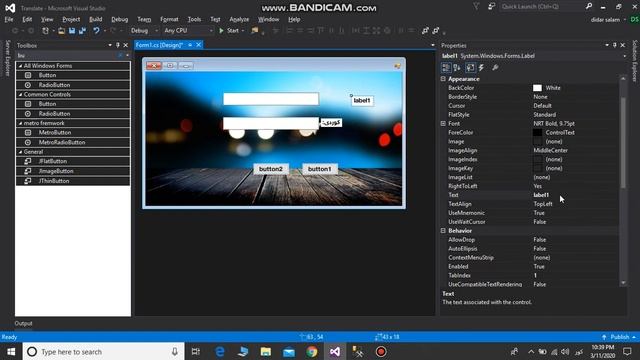
Task: Open the Mail app from the taskbar
Action: click(289, 351)
